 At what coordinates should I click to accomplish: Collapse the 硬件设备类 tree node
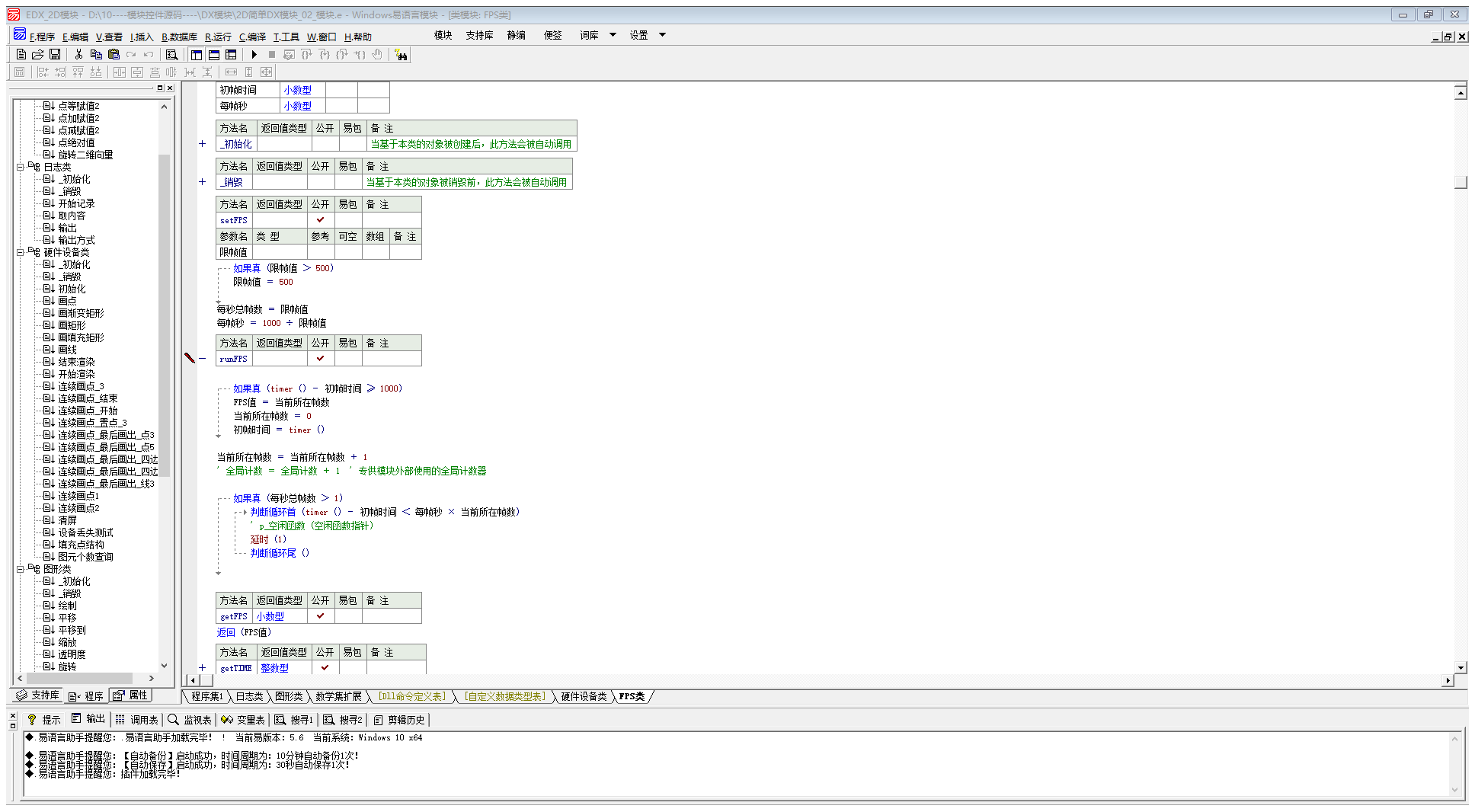(x=21, y=252)
